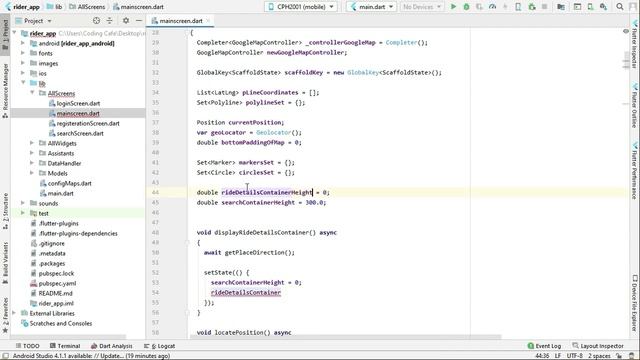Open the Flutter Outline side tab

(635, 106)
